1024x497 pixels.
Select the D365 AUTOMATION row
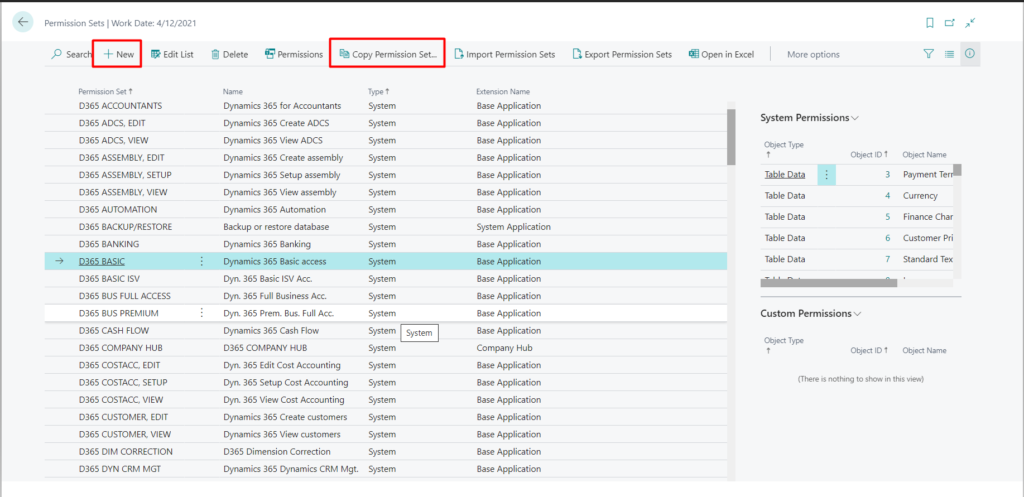tap(385, 210)
